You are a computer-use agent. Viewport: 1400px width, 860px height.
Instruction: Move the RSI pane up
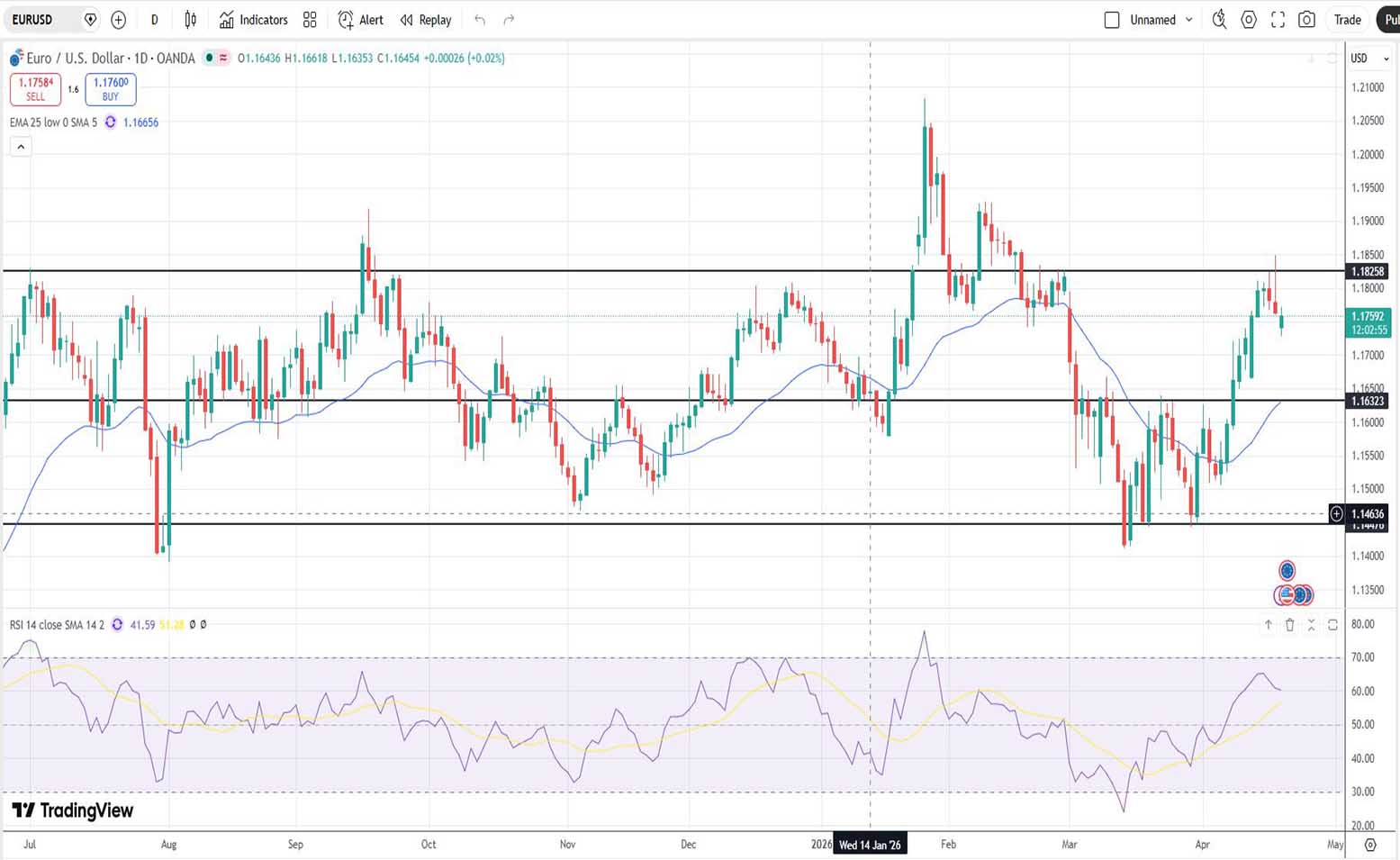tap(1268, 625)
